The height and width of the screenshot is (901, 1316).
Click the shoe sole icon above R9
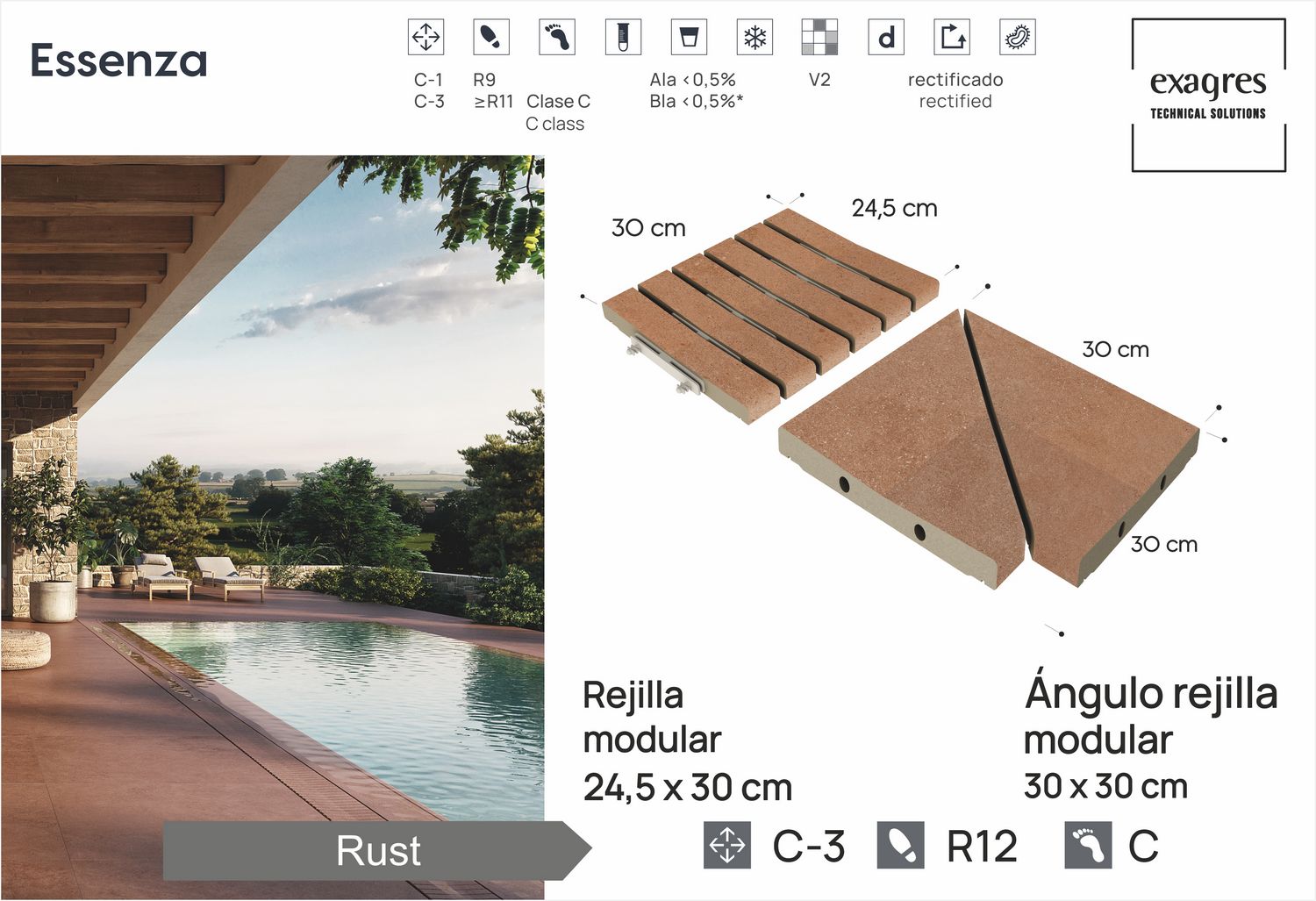[x=490, y=37]
